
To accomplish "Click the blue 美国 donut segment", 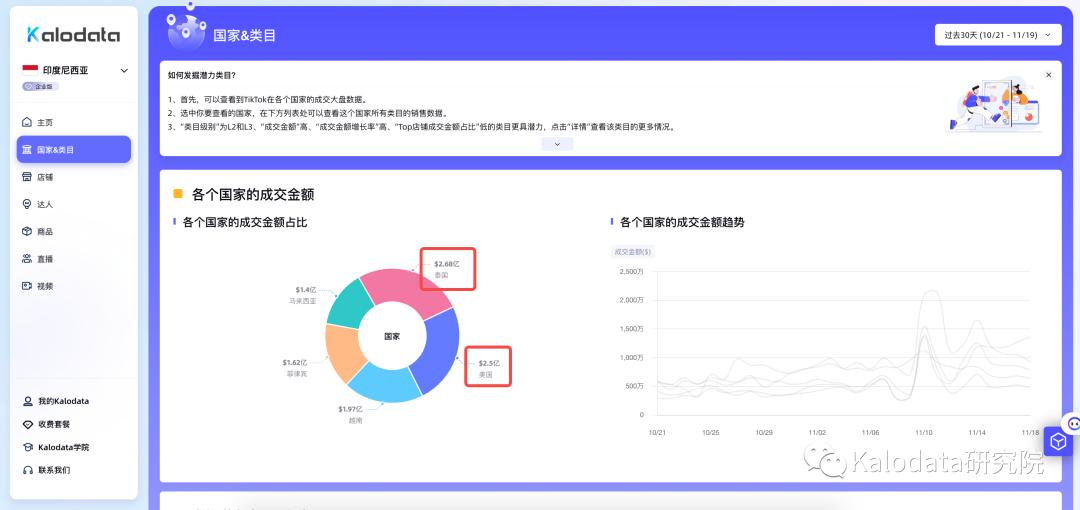I will [x=438, y=350].
